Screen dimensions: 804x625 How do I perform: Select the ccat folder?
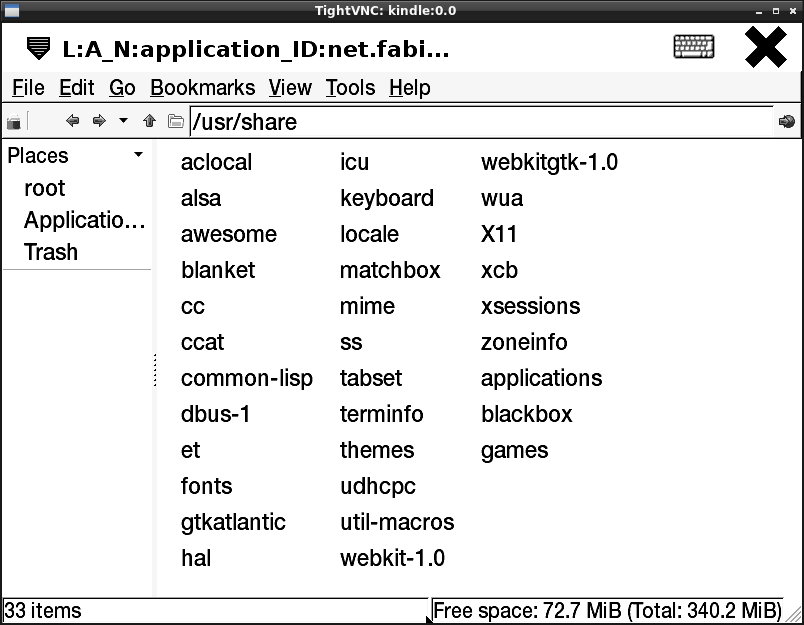[203, 342]
